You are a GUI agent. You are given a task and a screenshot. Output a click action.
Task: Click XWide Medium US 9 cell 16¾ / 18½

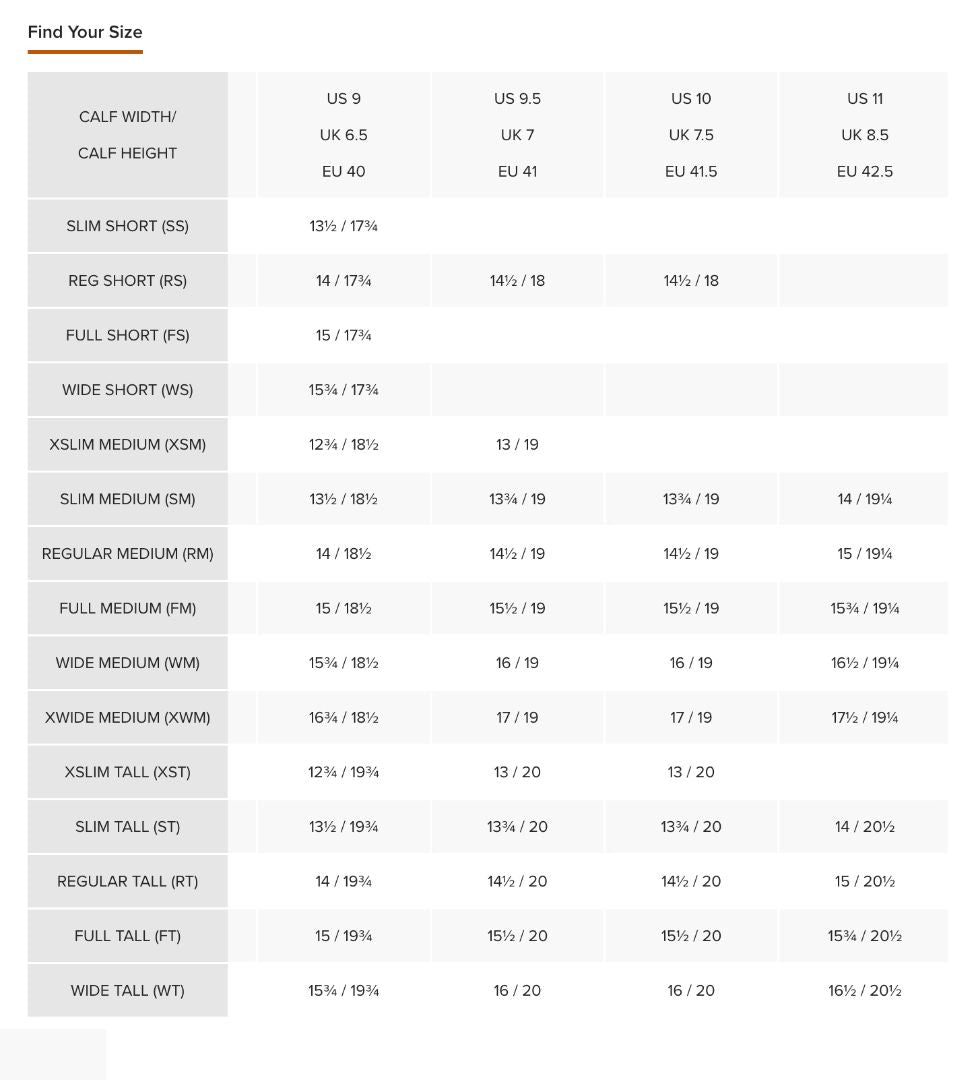click(x=343, y=718)
